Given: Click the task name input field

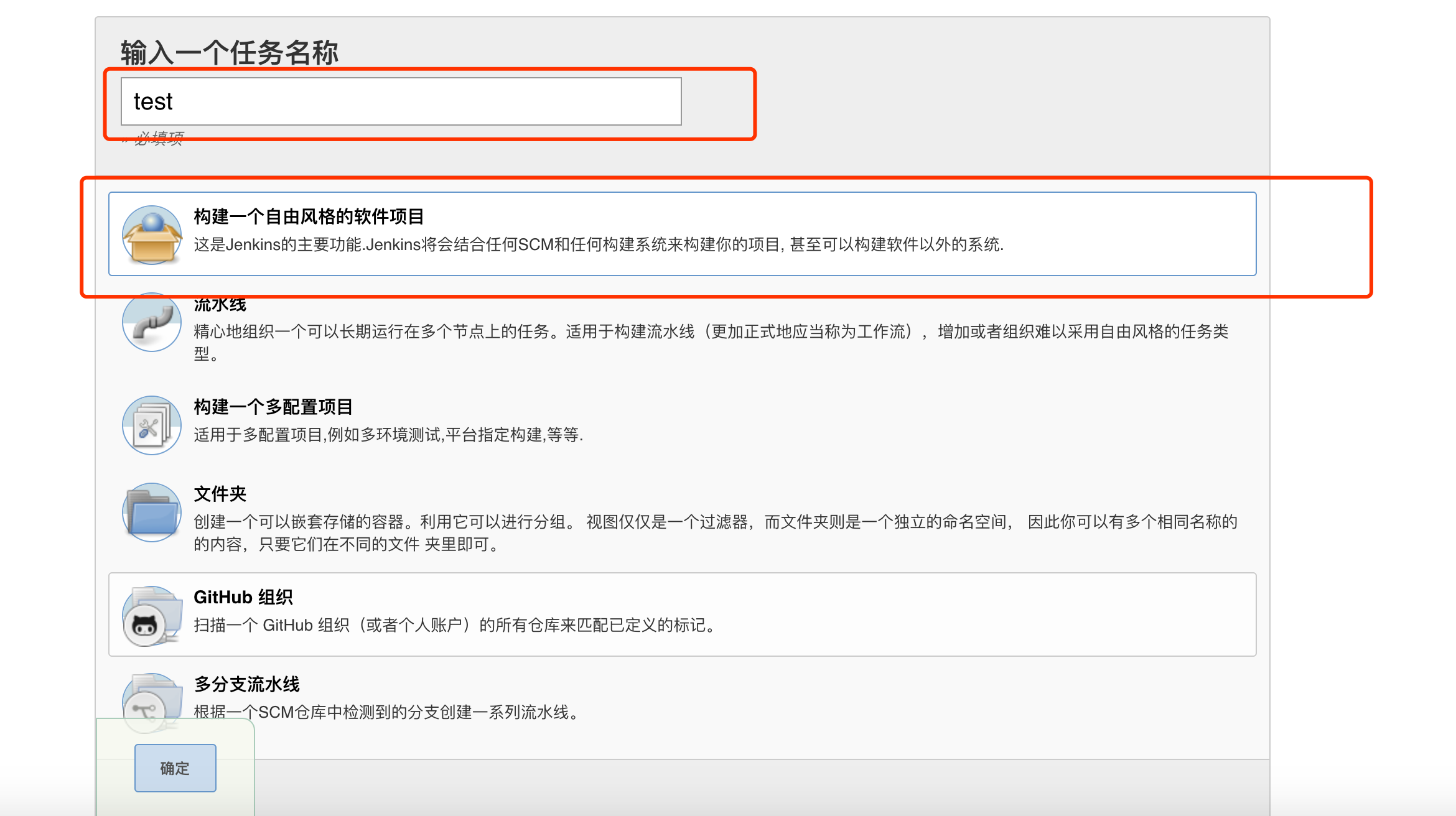Looking at the screenshot, I should click(x=401, y=101).
